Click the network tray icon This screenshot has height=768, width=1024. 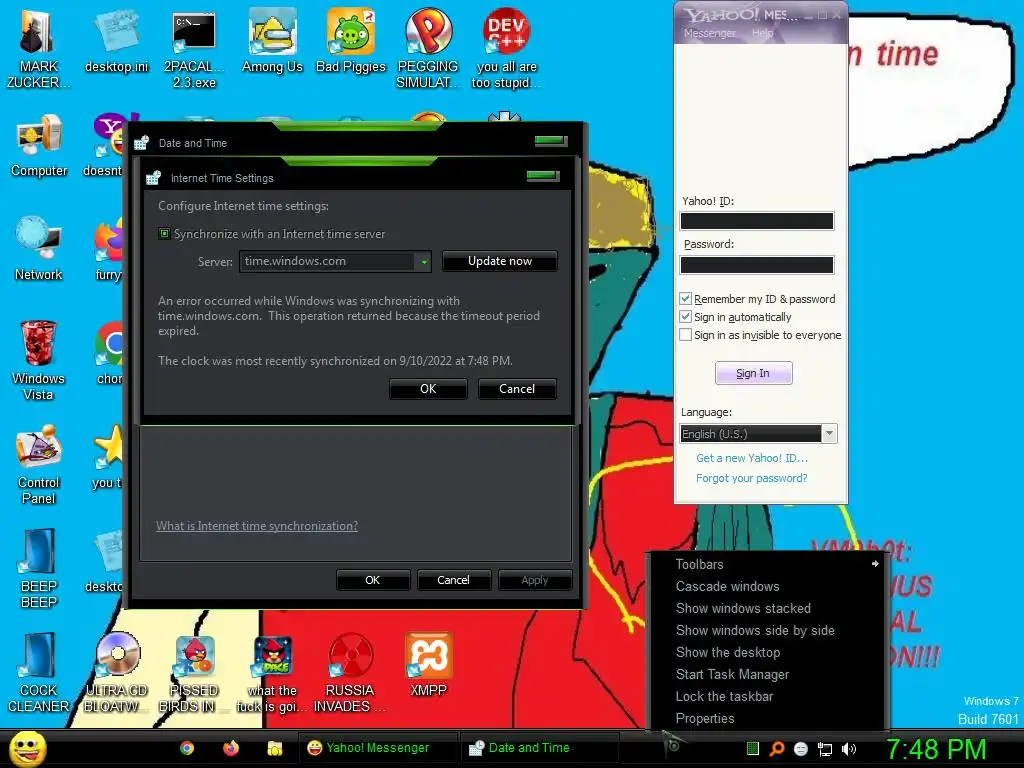[x=825, y=749]
